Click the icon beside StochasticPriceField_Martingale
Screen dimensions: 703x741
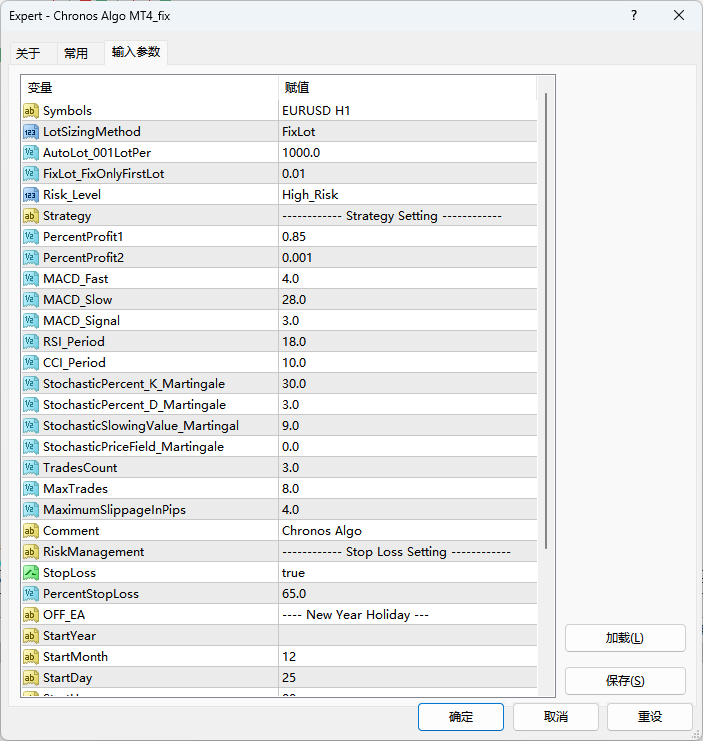tap(31, 447)
